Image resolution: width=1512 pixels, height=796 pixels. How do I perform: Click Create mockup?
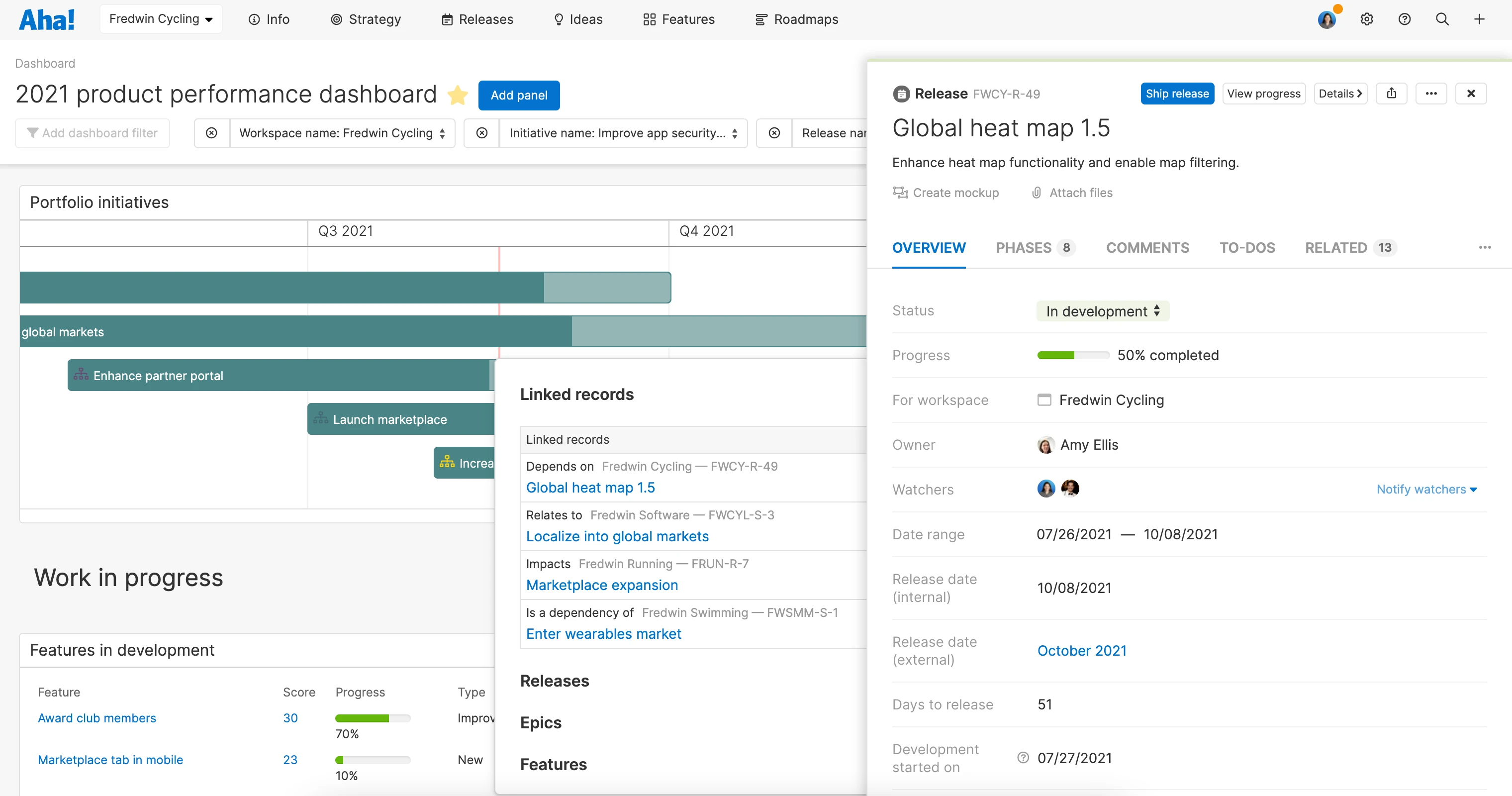(945, 193)
